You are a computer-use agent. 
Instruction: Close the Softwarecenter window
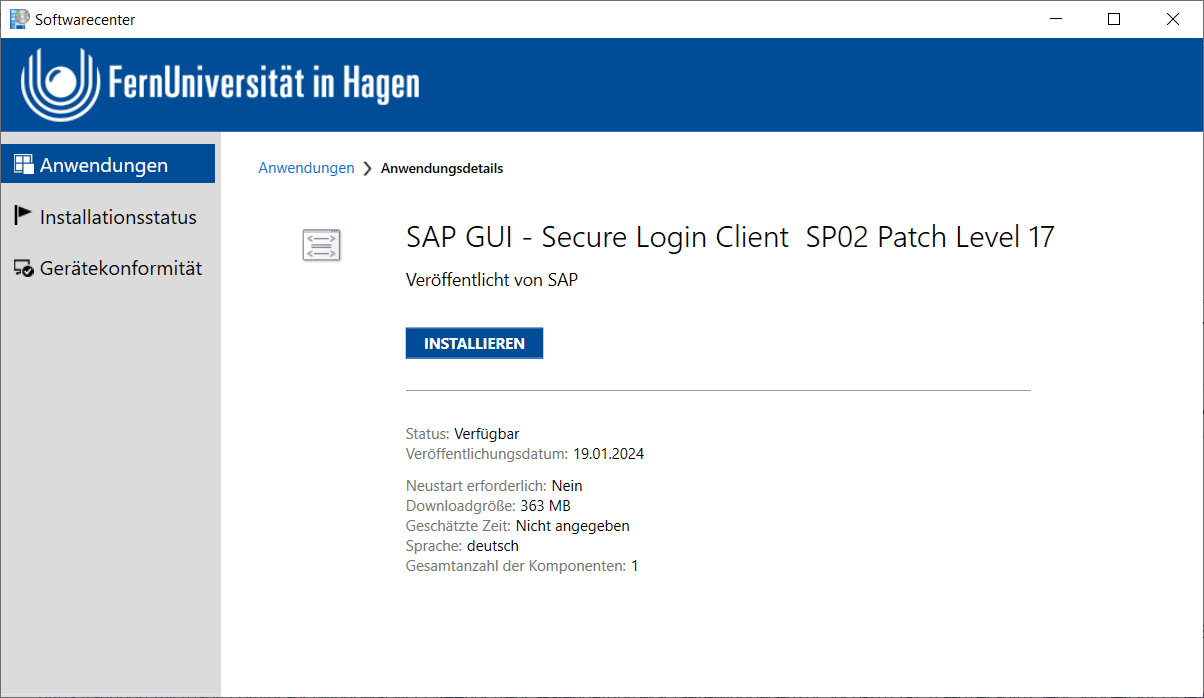coord(1173,19)
